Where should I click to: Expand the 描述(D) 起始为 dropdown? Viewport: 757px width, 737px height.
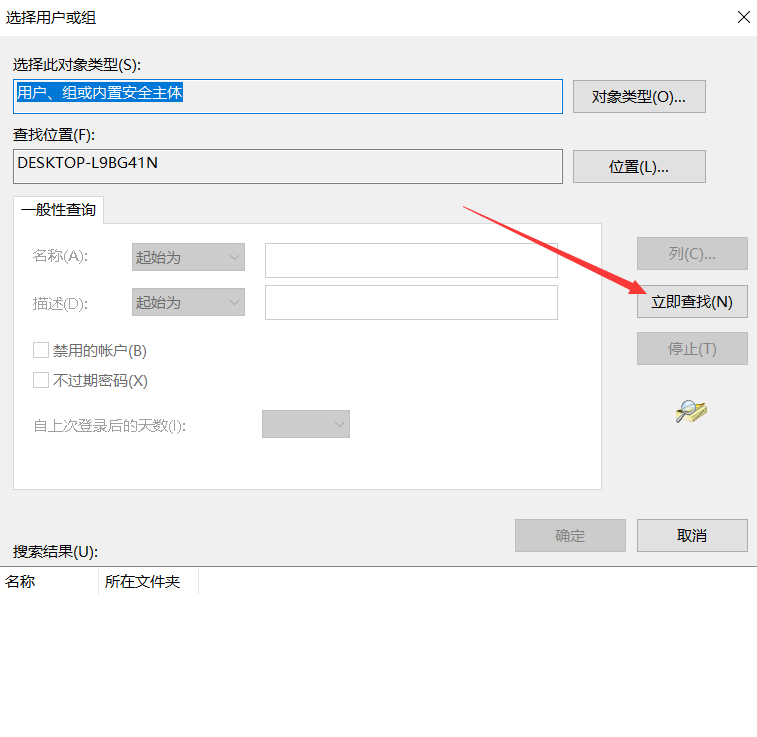point(188,302)
